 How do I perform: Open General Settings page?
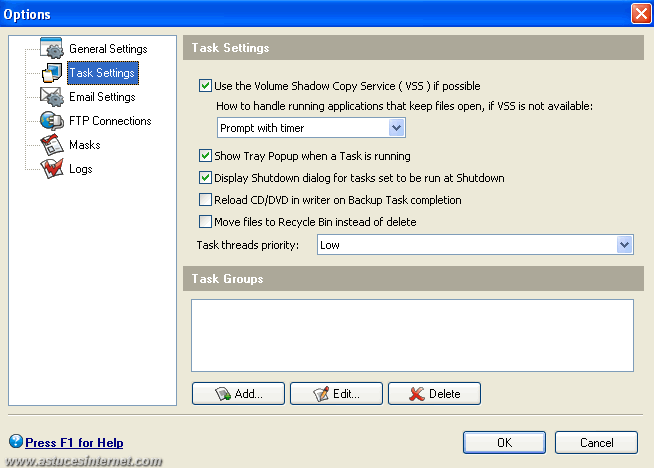click(108, 49)
